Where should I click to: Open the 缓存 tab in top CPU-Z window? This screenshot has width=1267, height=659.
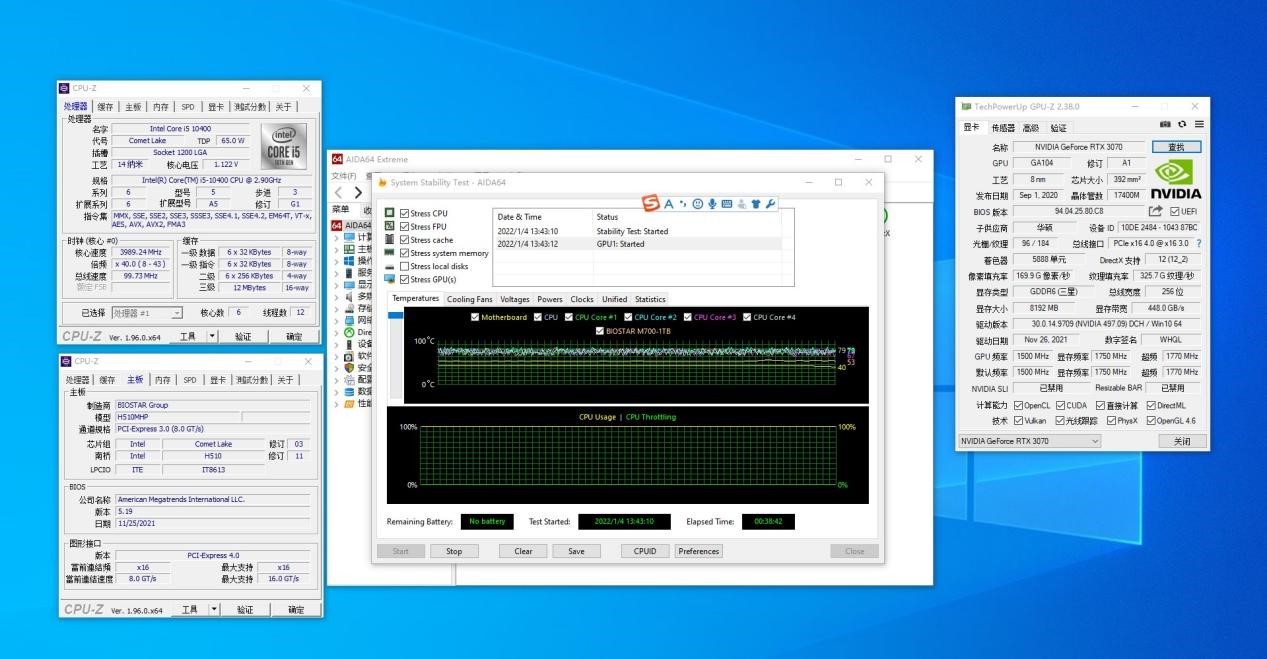pos(107,106)
